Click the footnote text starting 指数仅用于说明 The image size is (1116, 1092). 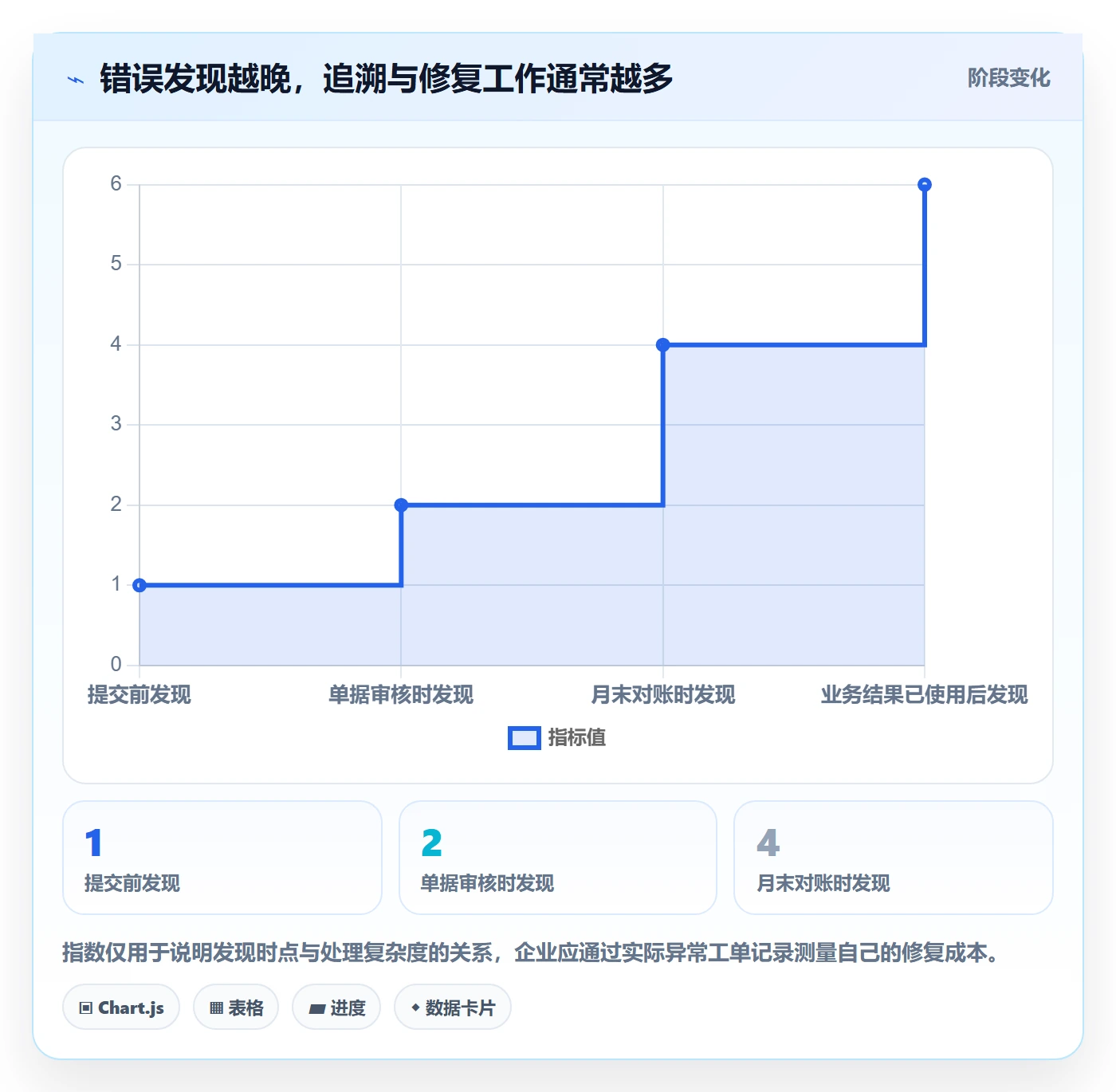[x=532, y=953]
